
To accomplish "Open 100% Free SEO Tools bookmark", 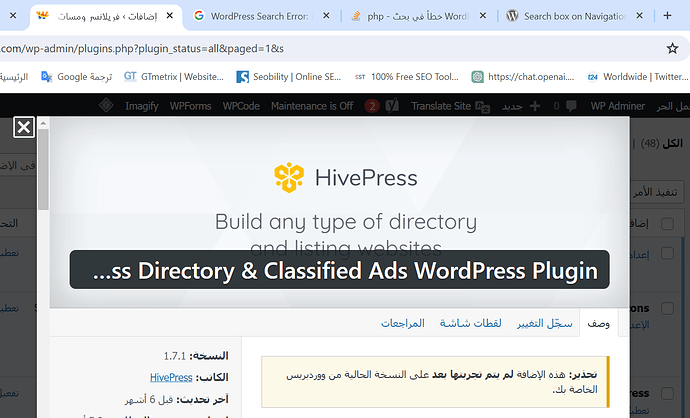I will (x=407, y=77).
